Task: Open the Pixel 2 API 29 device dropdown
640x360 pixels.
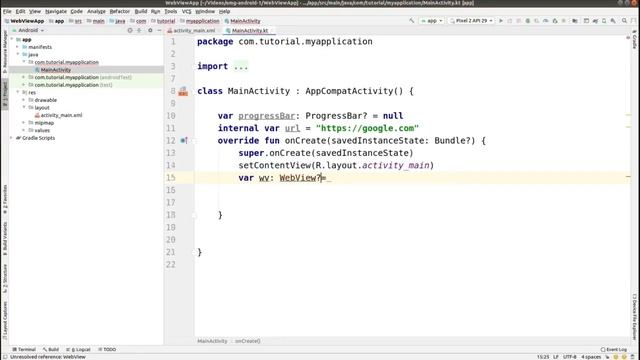Action: coord(471,20)
